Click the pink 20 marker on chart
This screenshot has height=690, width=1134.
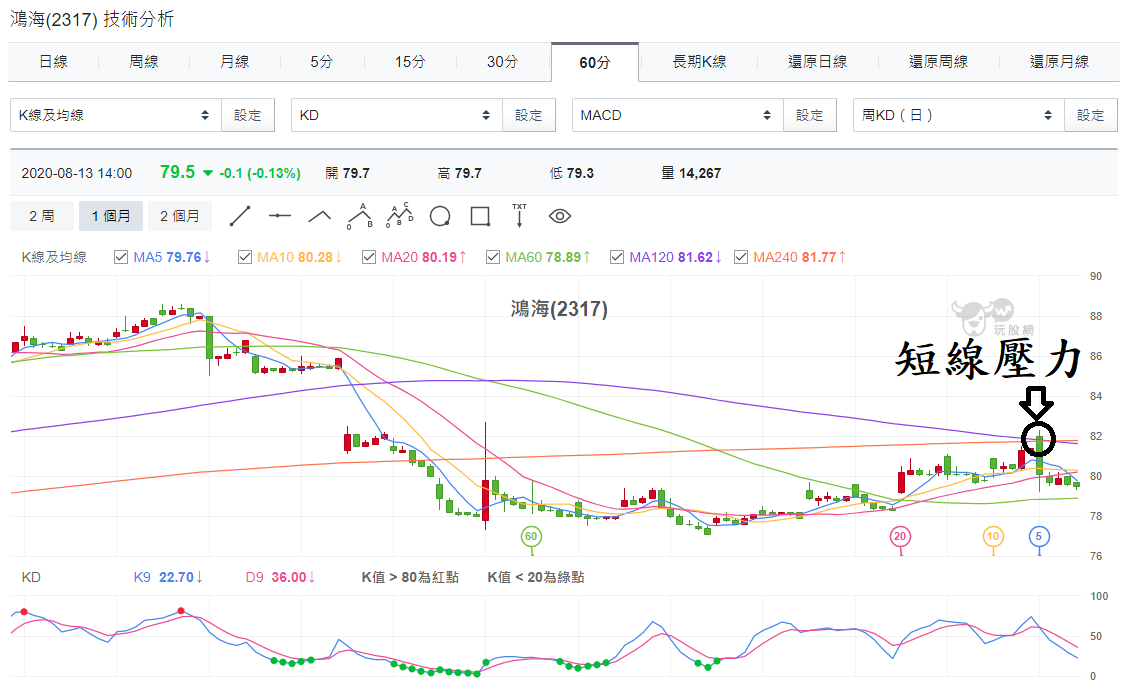pos(900,536)
